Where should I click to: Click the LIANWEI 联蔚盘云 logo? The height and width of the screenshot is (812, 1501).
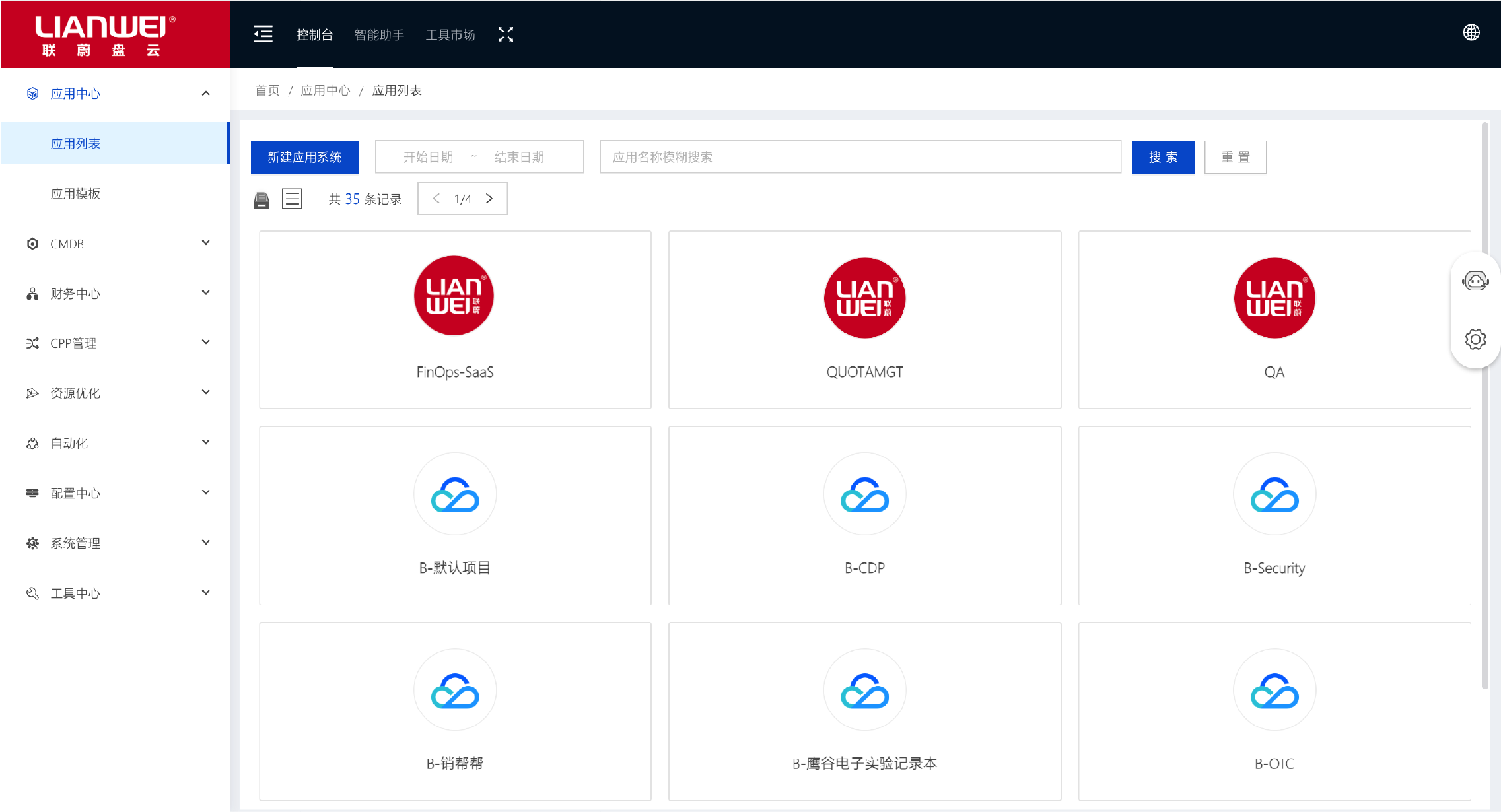[106, 36]
